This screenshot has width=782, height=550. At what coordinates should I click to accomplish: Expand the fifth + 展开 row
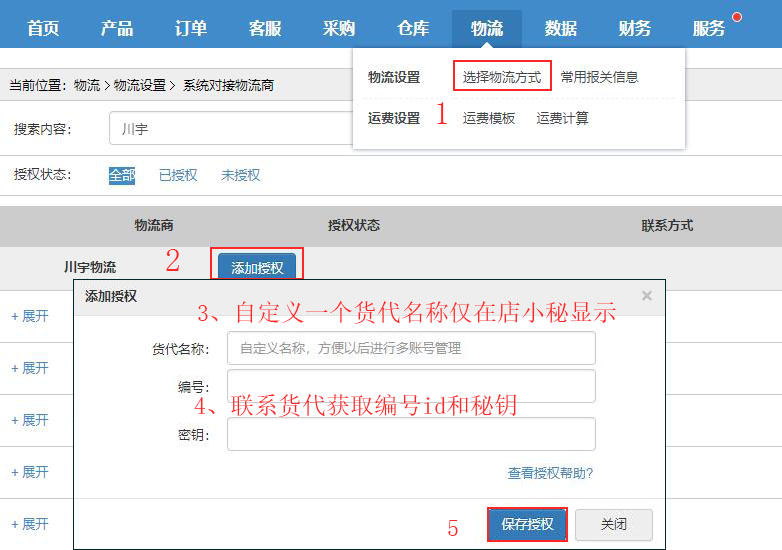pyautogui.click(x=30, y=524)
